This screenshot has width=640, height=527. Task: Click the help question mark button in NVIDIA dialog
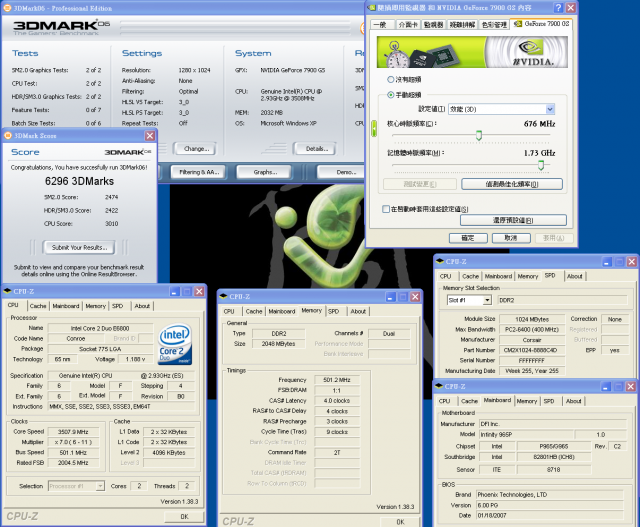pos(558,8)
